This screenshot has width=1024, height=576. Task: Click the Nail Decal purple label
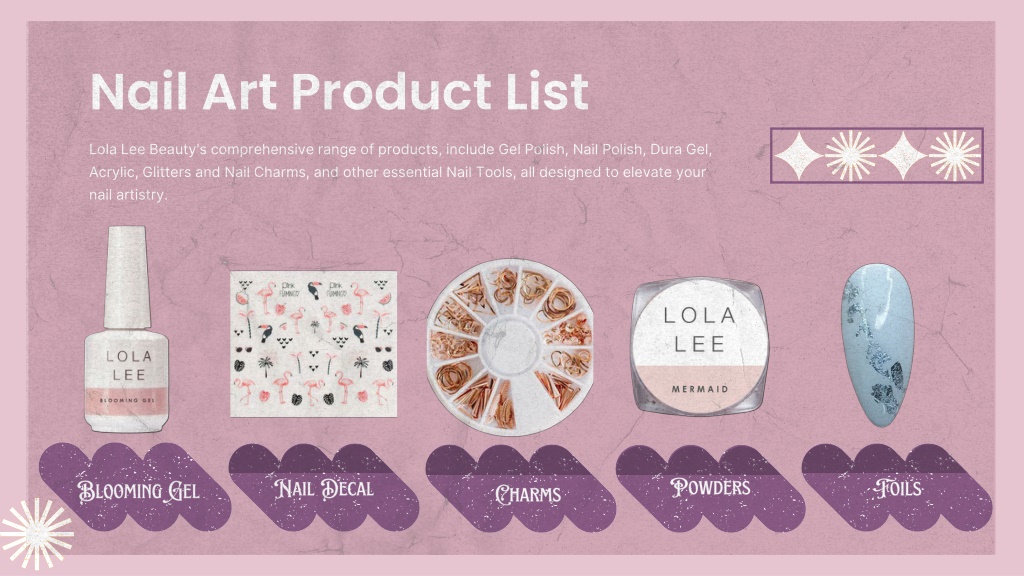point(324,487)
